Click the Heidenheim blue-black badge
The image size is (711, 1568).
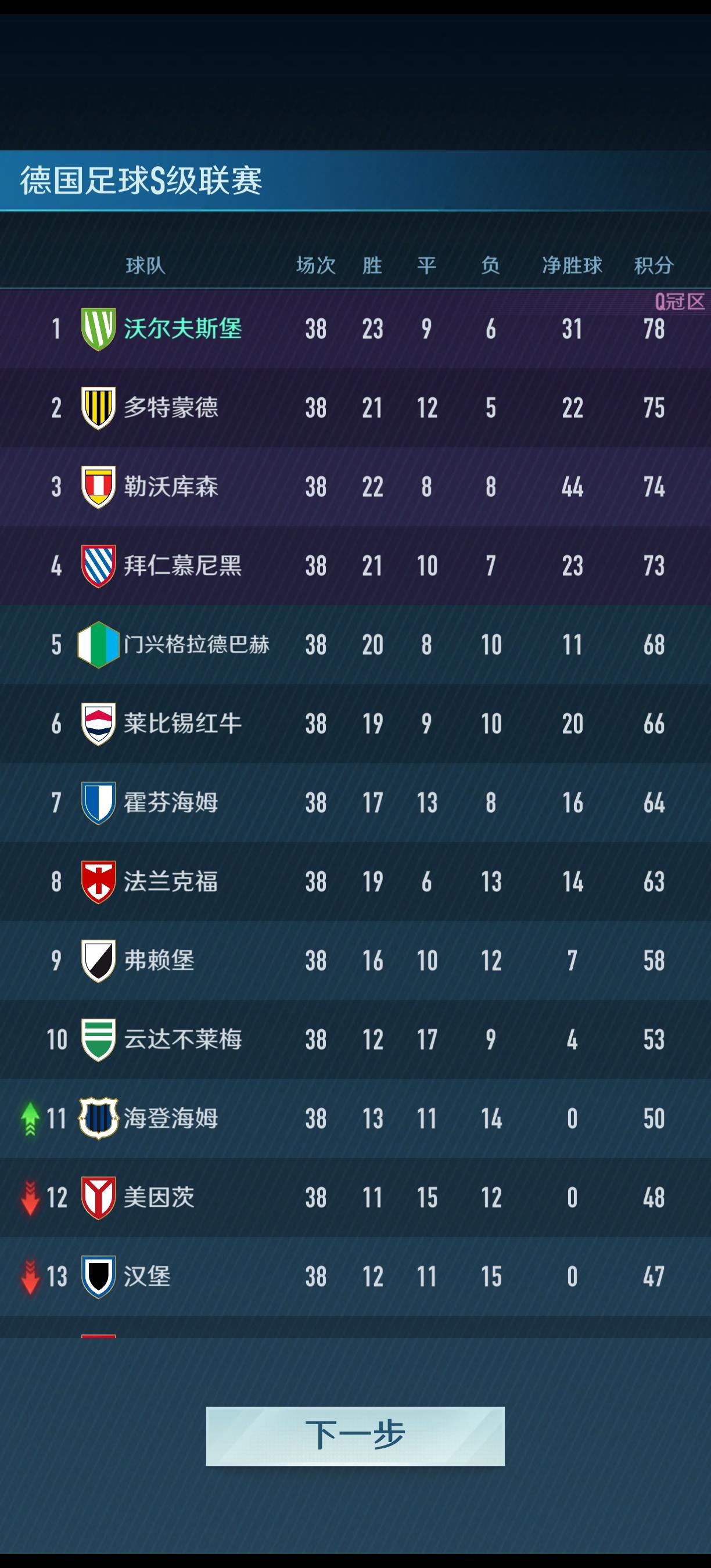tap(98, 1118)
